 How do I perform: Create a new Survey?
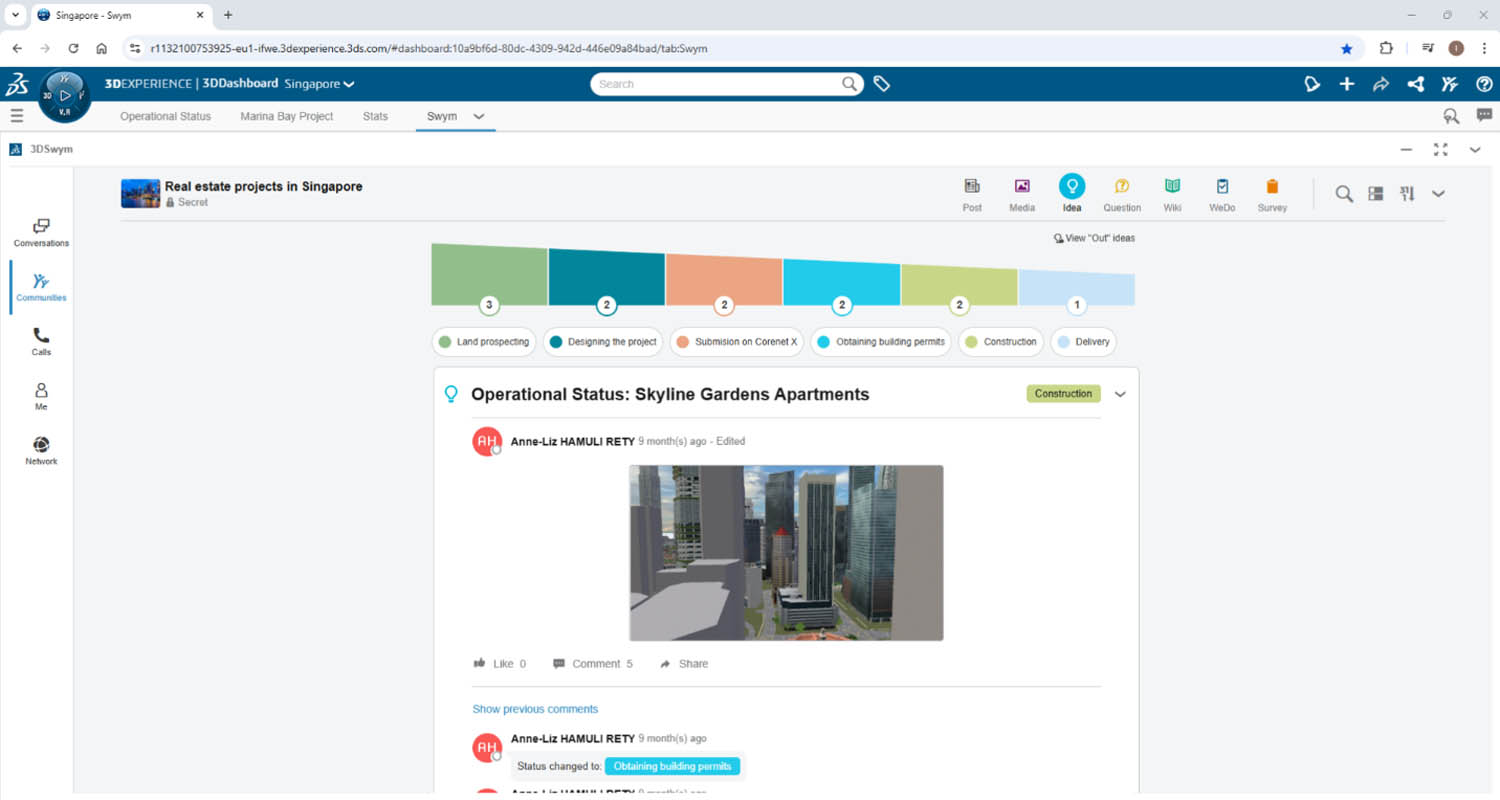click(x=1272, y=193)
